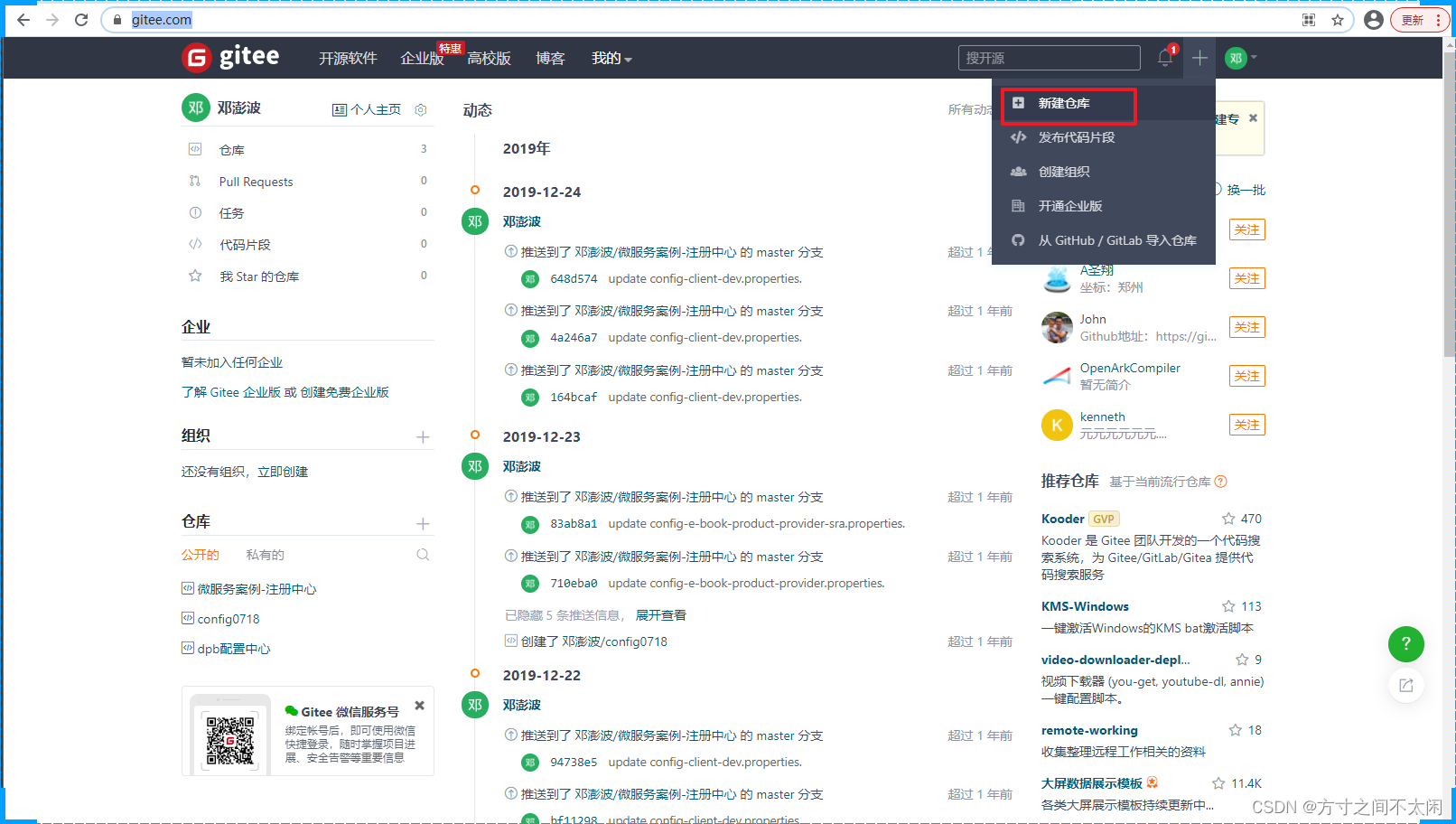Click 换一批 to refresh recommendations
This screenshot has width=1456, height=824.
tap(1246, 190)
